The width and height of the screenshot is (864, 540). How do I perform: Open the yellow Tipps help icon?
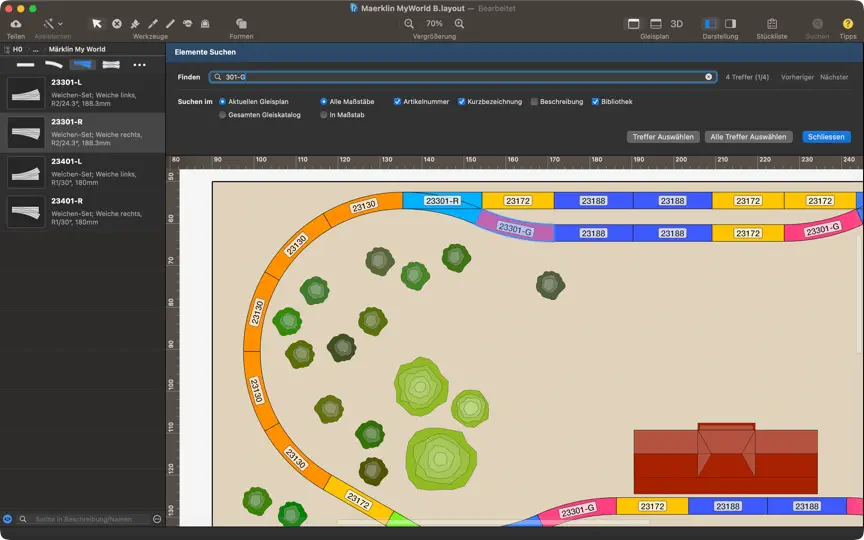pyautogui.click(x=848, y=24)
